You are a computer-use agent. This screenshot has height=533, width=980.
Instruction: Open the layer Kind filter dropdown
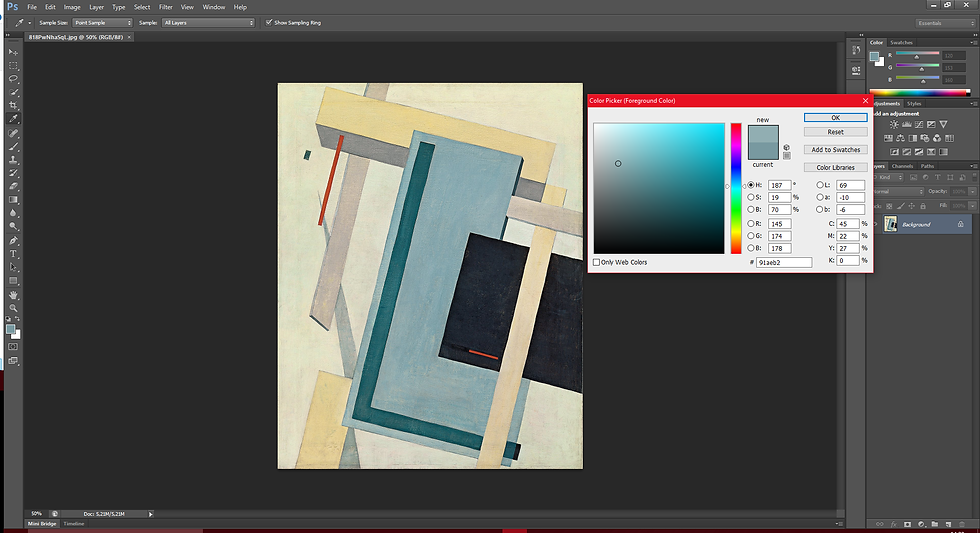889,177
